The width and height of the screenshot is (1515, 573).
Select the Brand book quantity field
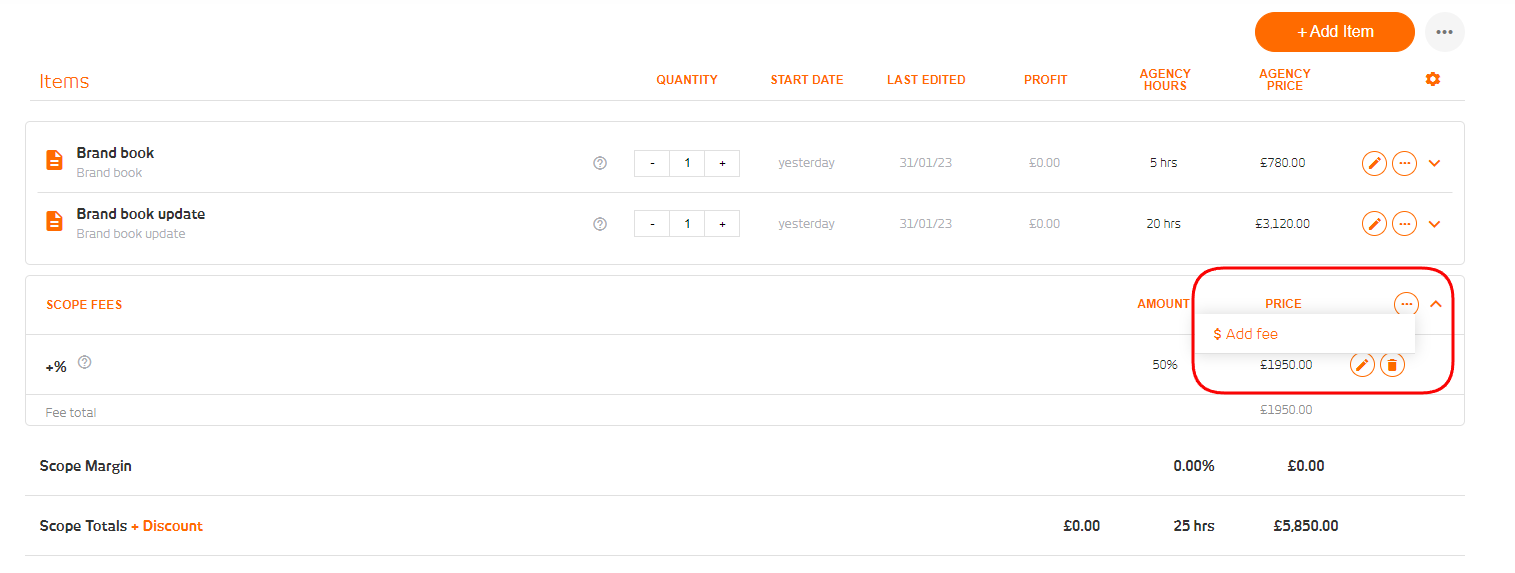687,163
